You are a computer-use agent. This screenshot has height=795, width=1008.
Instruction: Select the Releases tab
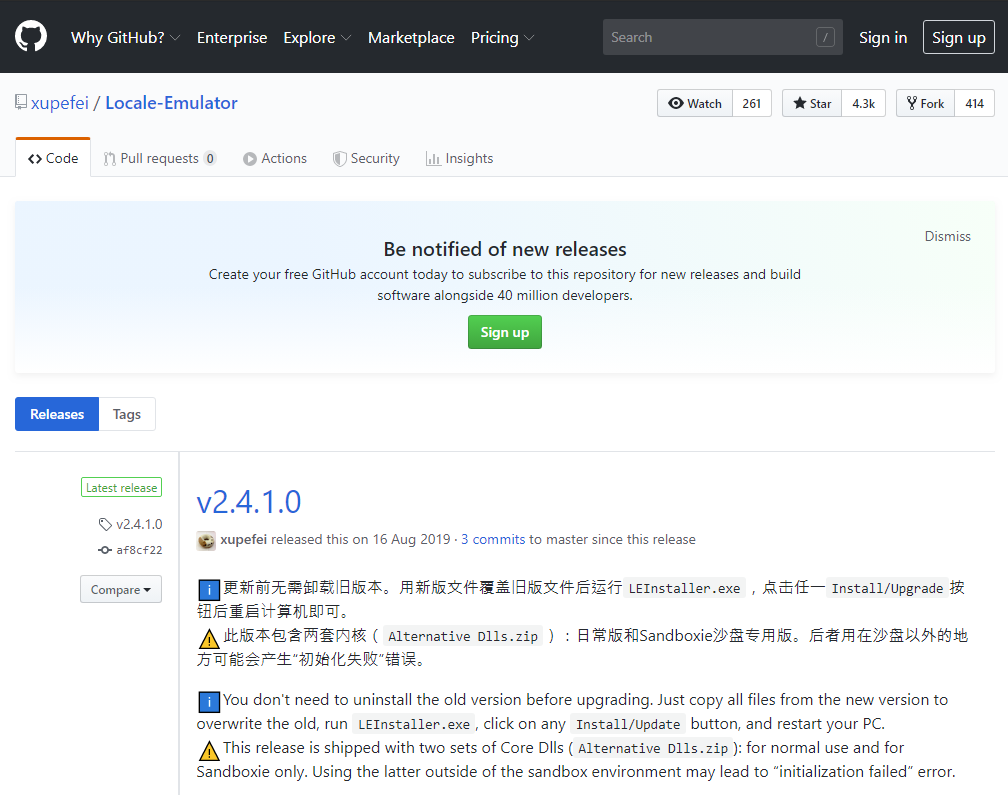tap(57, 414)
